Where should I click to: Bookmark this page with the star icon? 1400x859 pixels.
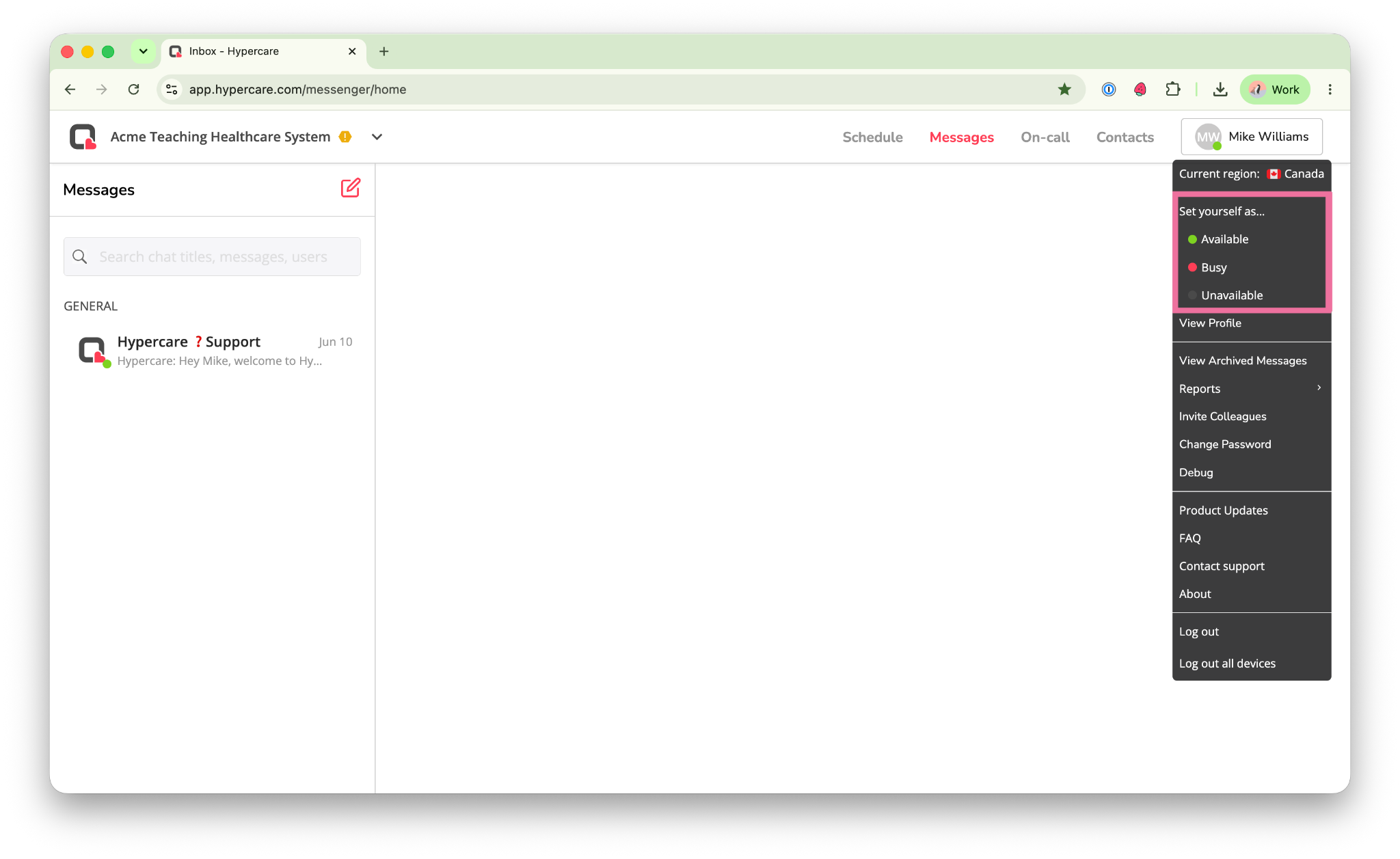pos(1064,90)
